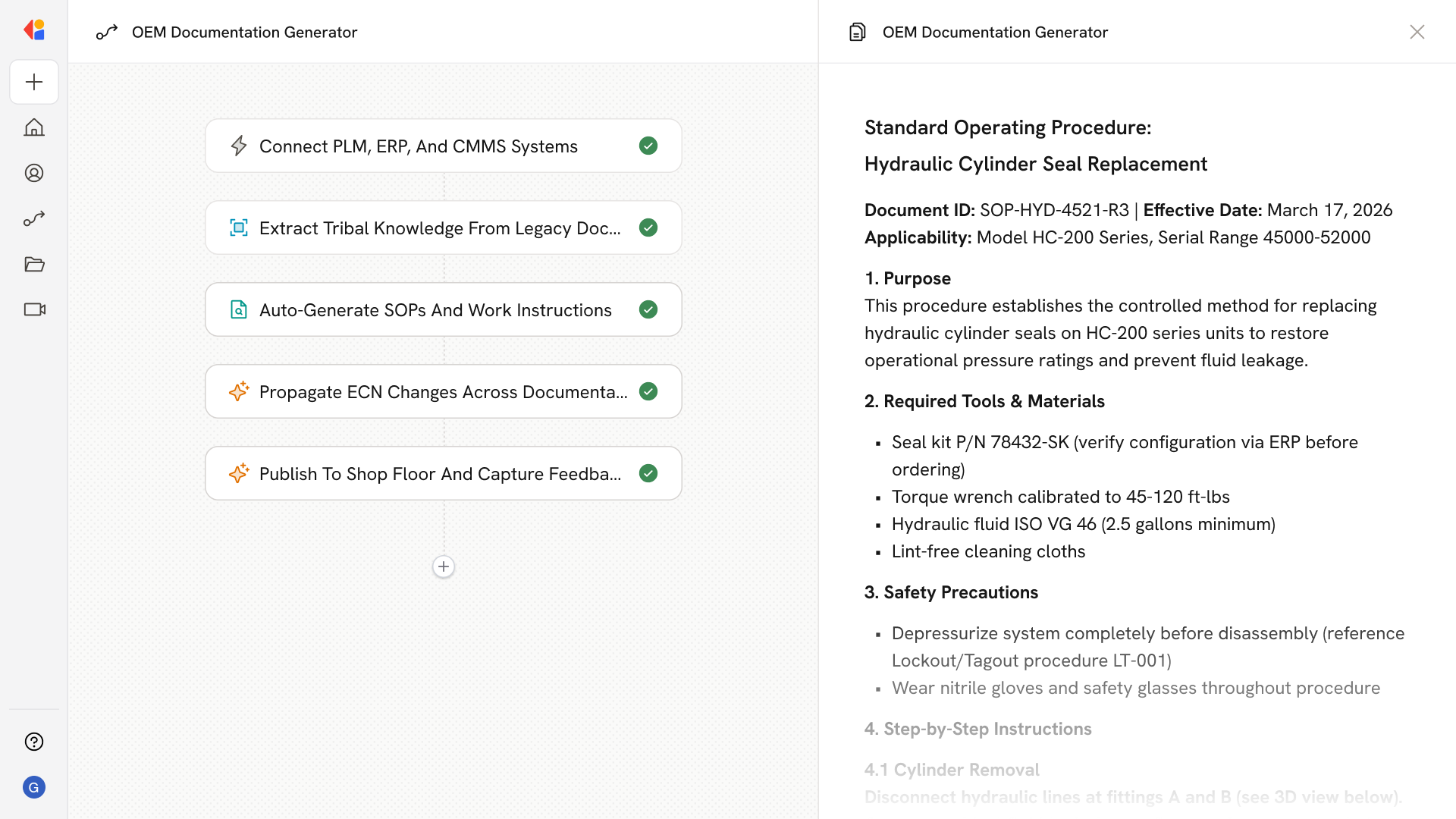Click the G user avatar
The height and width of the screenshot is (819, 1456).
(34, 787)
